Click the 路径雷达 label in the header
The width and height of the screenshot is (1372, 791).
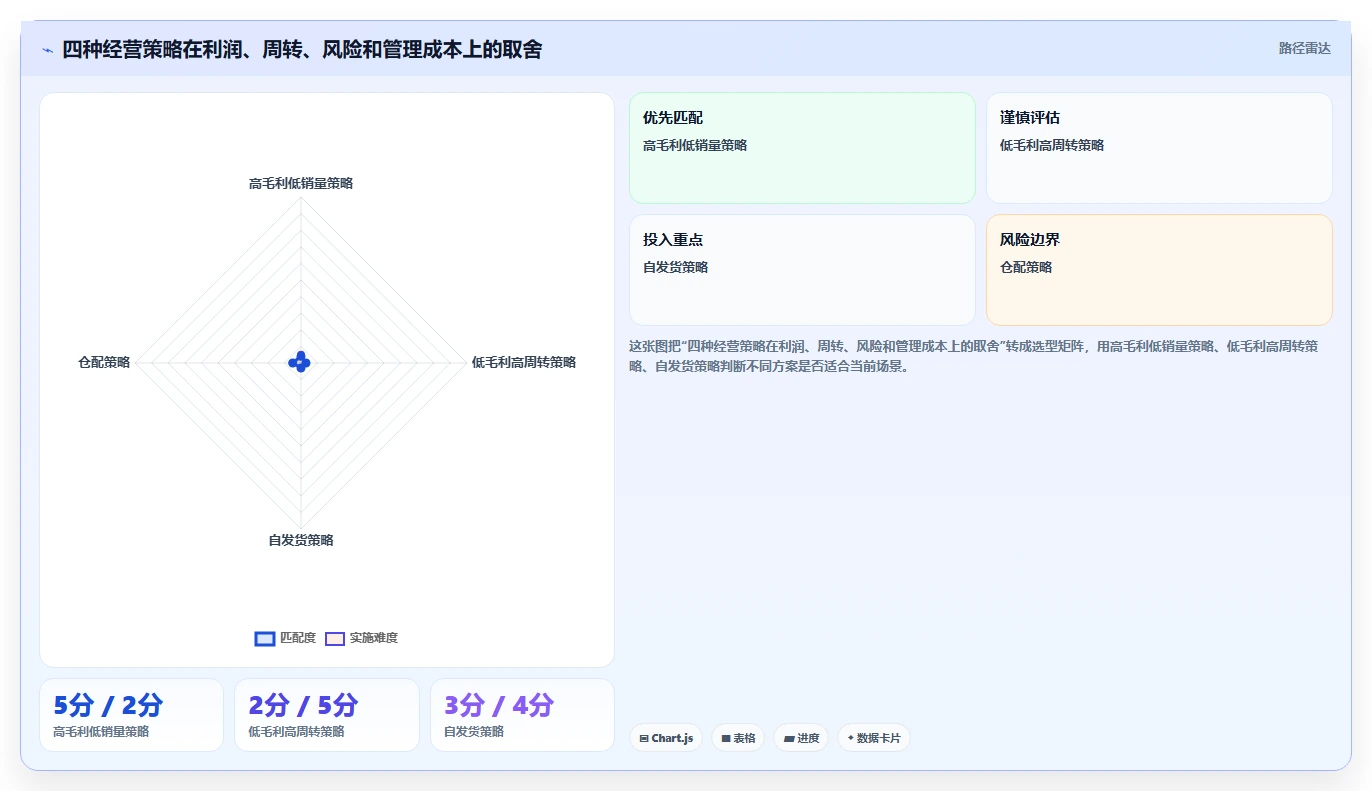pos(1305,48)
